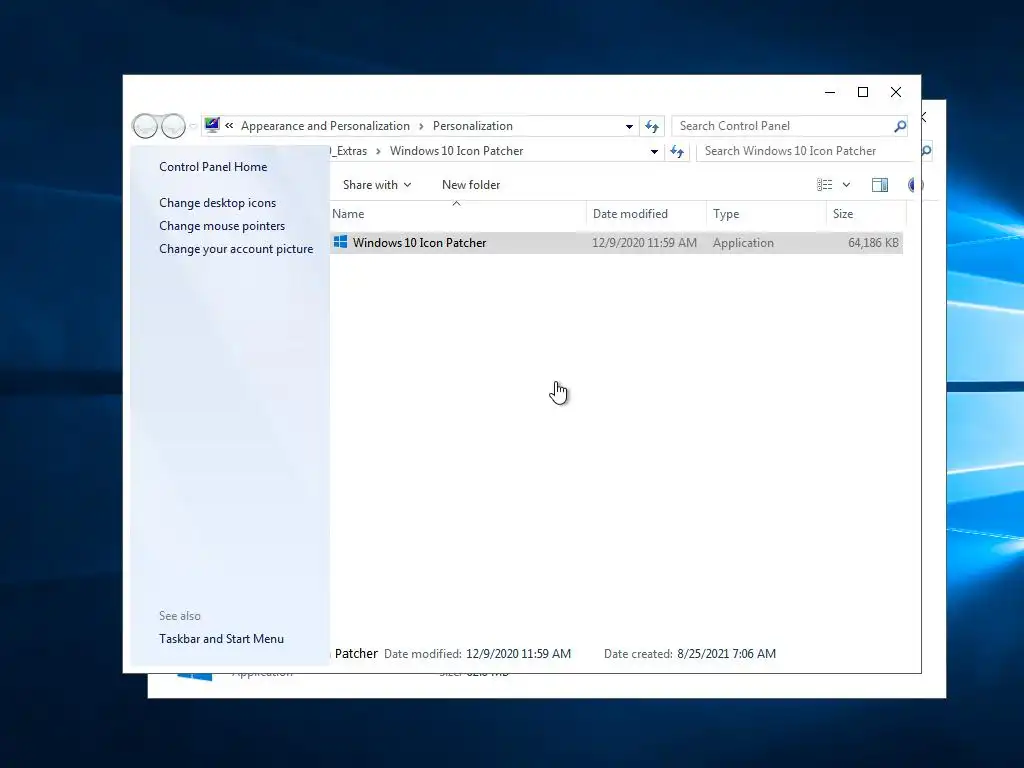1024x768 pixels.
Task: Click the Personalization breadcrumb
Action: (x=473, y=126)
